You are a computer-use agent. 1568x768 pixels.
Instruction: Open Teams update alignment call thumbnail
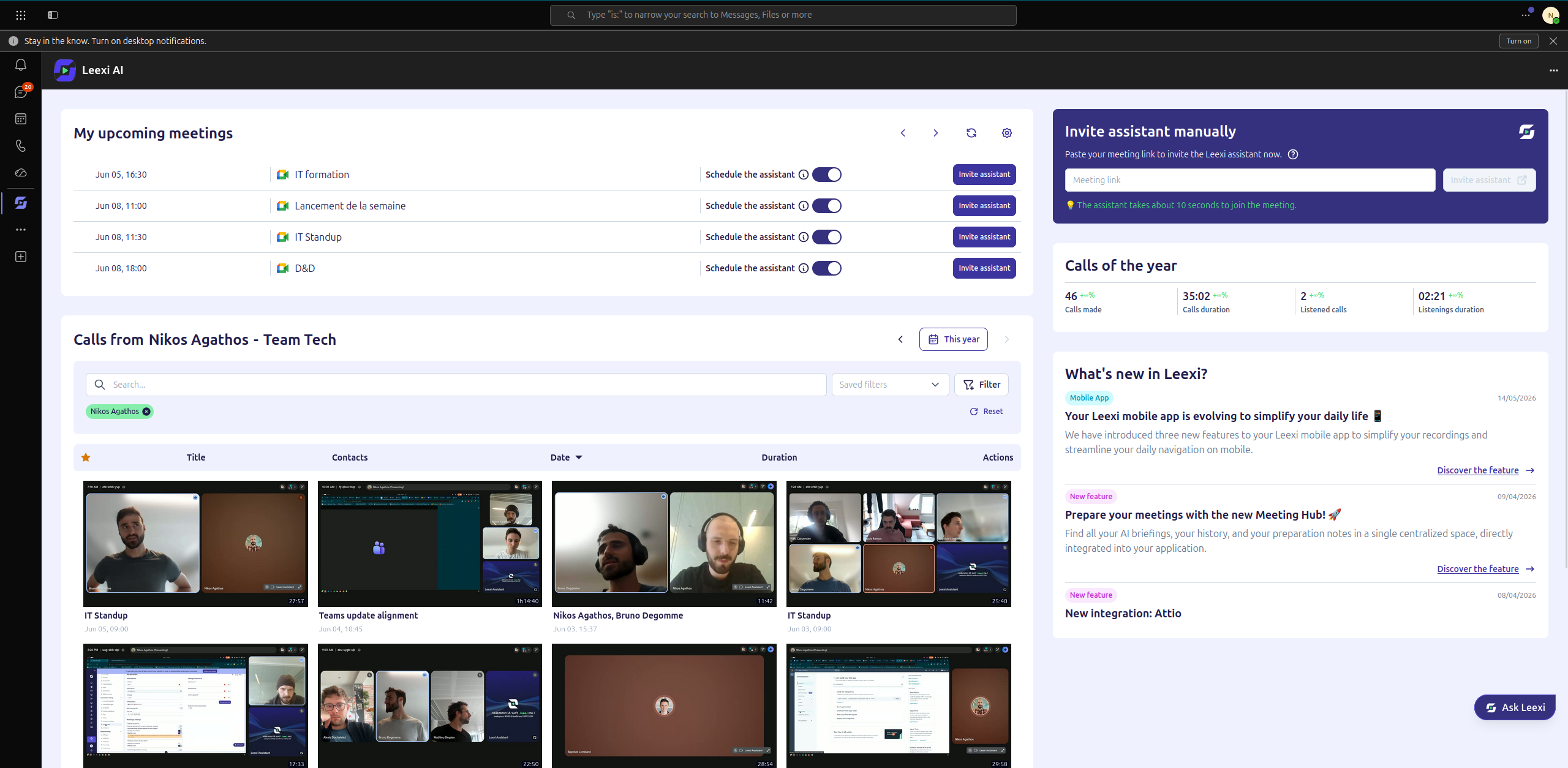tap(429, 544)
